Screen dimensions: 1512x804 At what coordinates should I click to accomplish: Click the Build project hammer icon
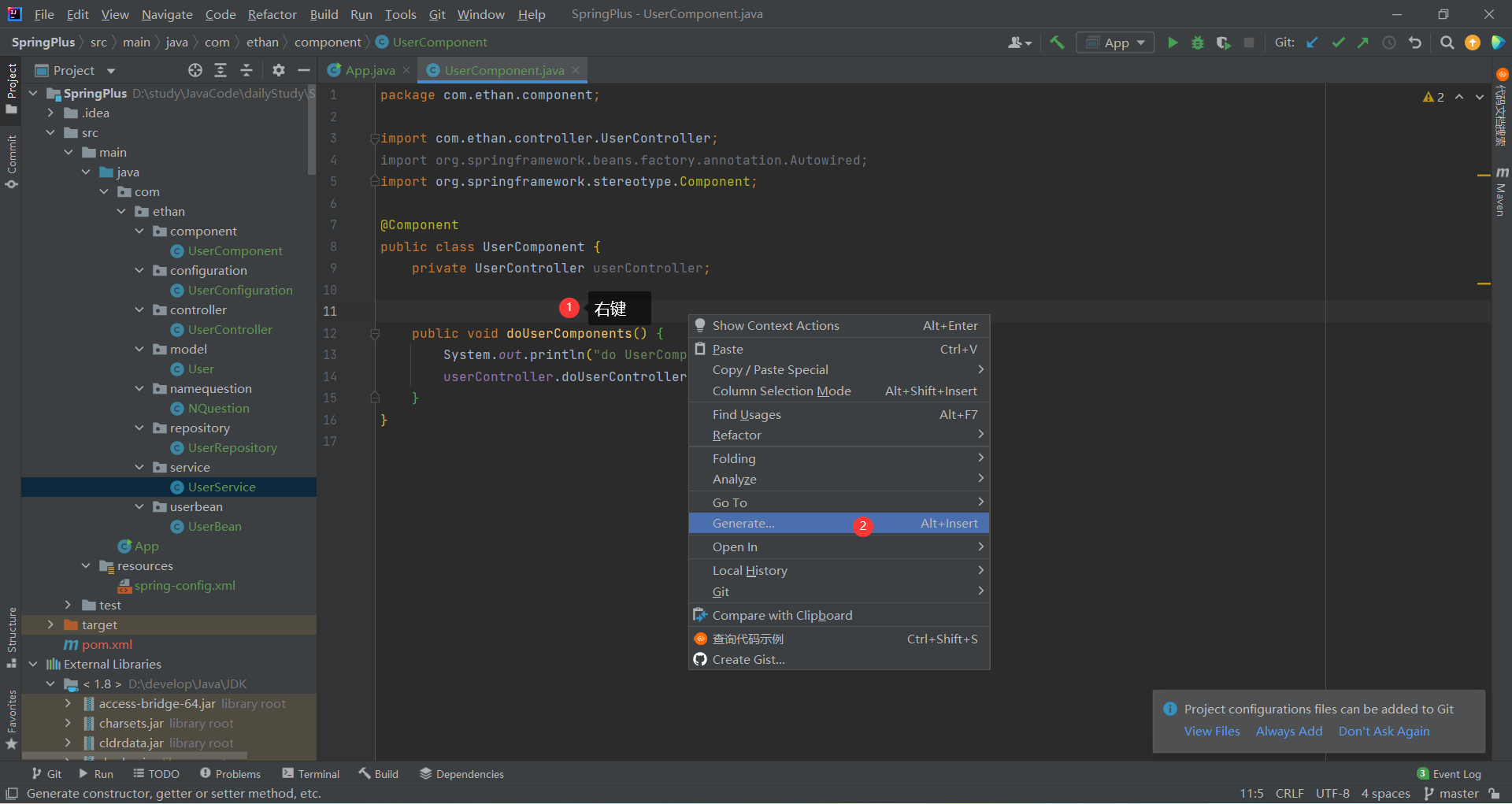pyautogui.click(x=1057, y=43)
